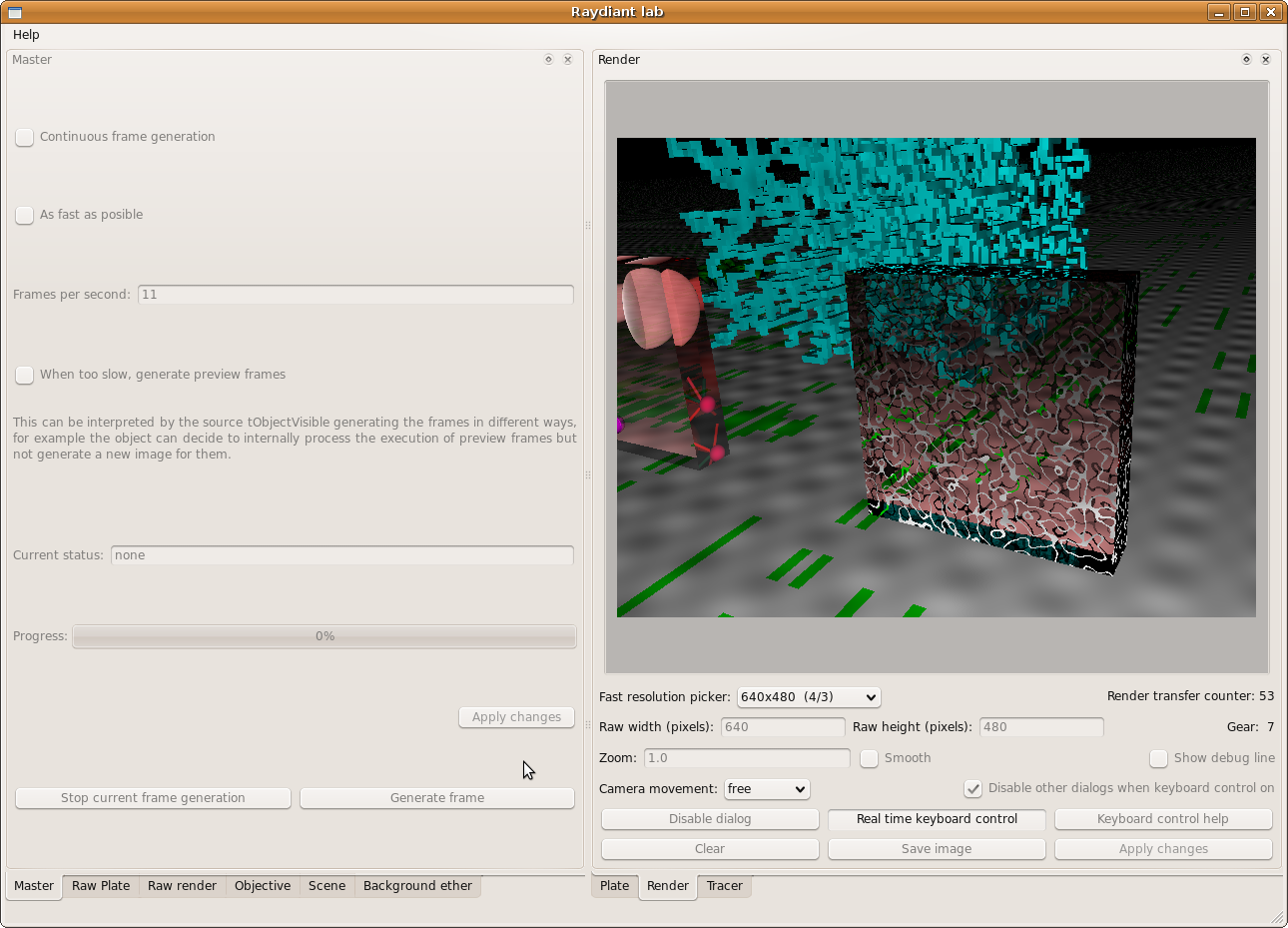
Task: Click the Generate frame button
Action: [x=437, y=798]
